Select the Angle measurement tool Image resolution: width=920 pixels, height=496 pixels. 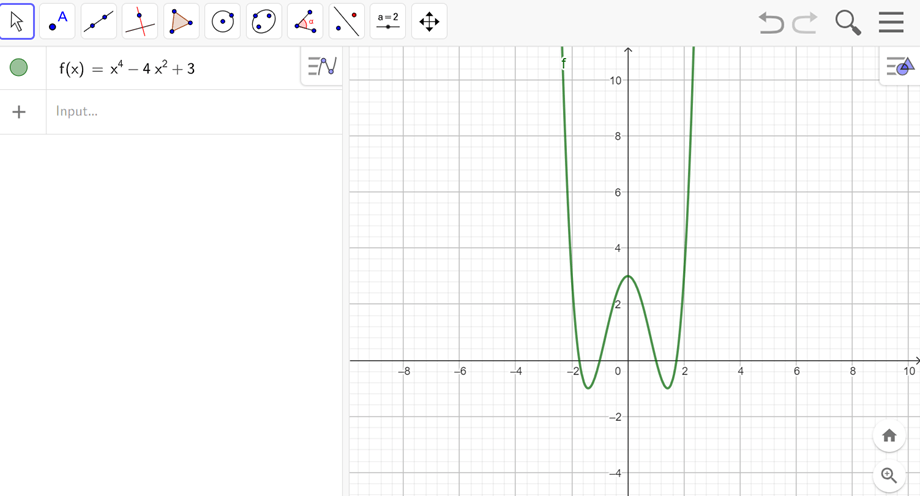click(x=305, y=21)
